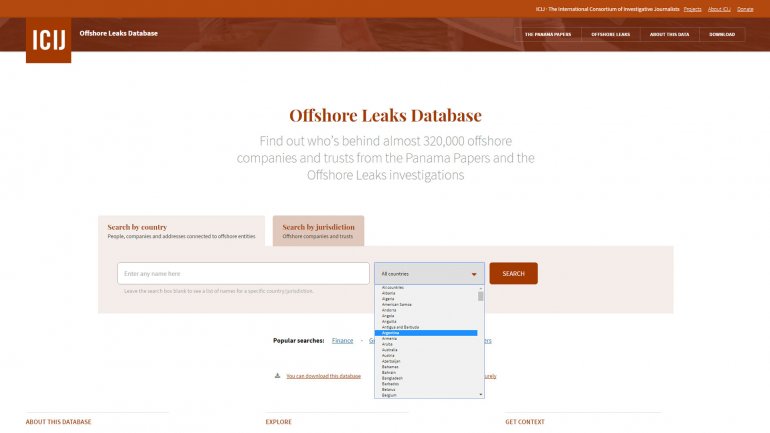Select Andorra in the country list
Viewport: 770px width, 433px height.
[426, 310]
